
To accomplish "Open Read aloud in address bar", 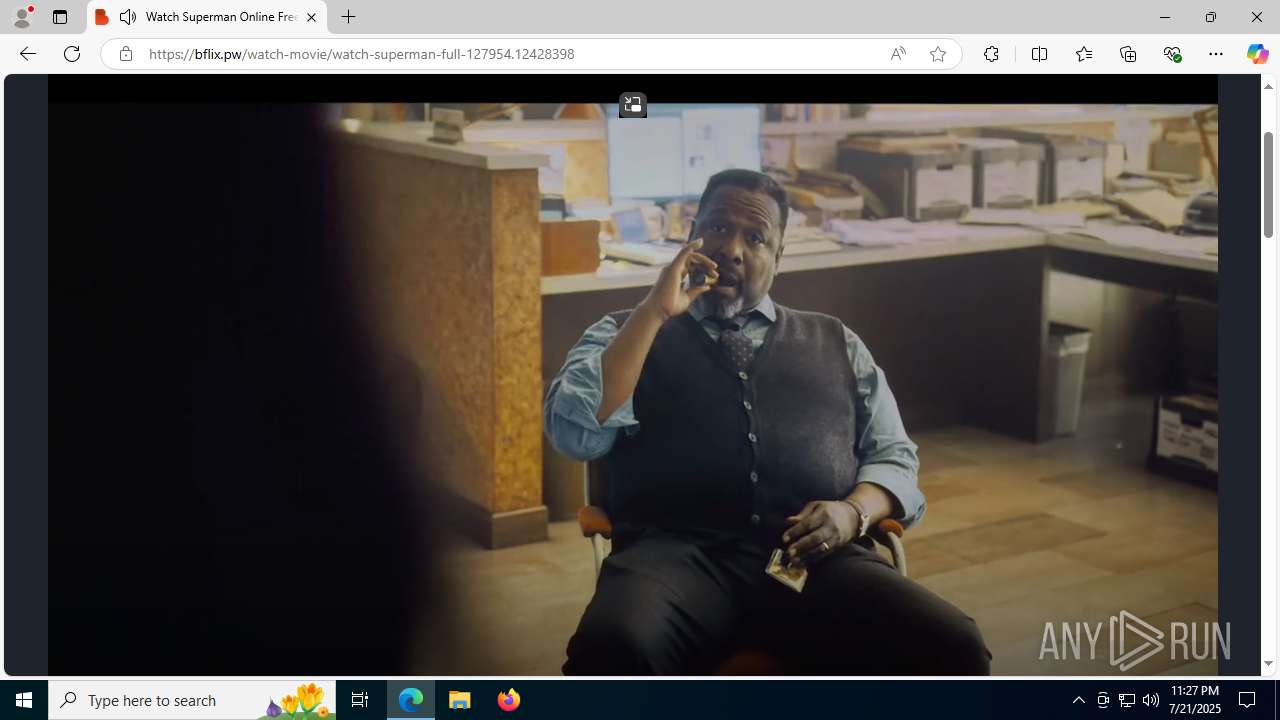I will [x=898, y=54].
